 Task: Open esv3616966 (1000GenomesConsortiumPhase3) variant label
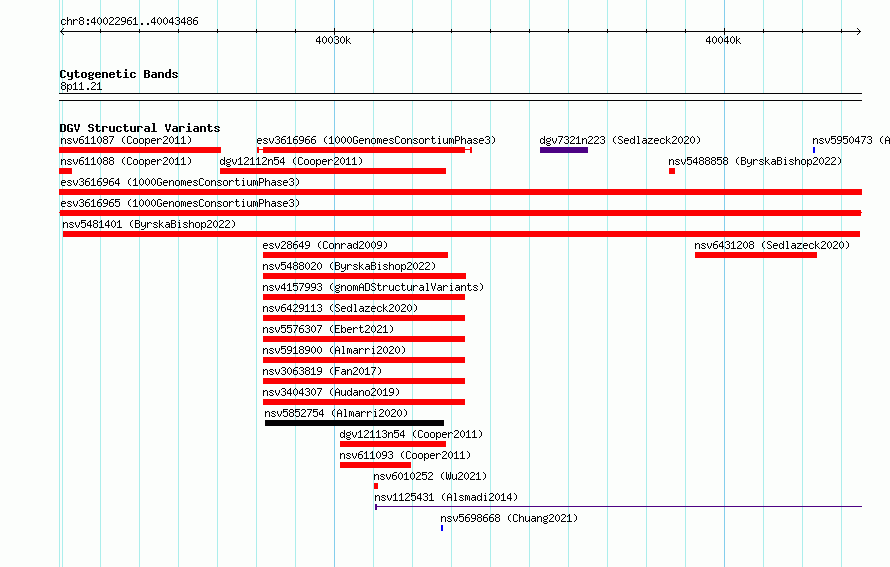pyautogui.click(x=376, y=140)
